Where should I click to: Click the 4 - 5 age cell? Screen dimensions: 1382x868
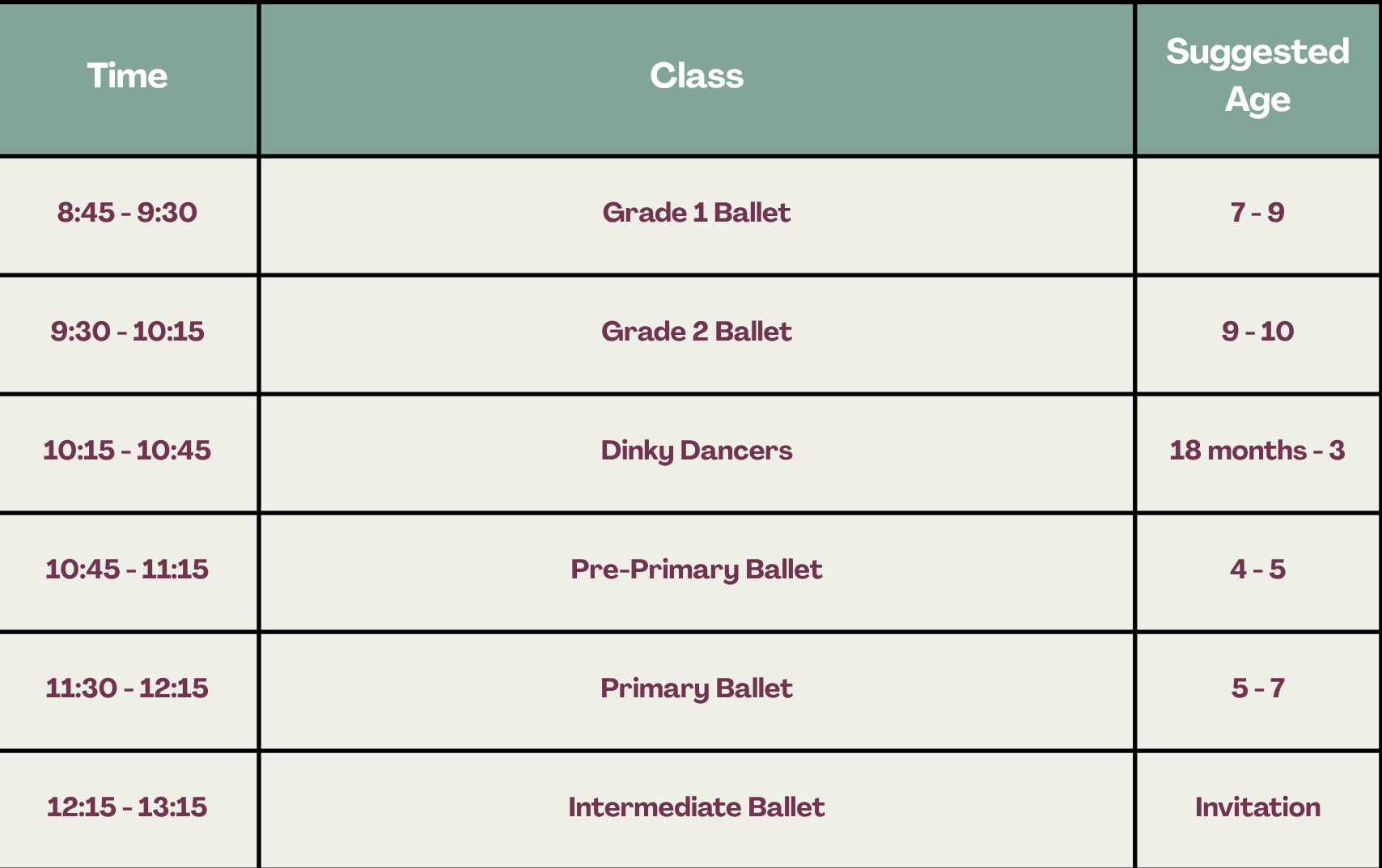[x=1257, y=569]
